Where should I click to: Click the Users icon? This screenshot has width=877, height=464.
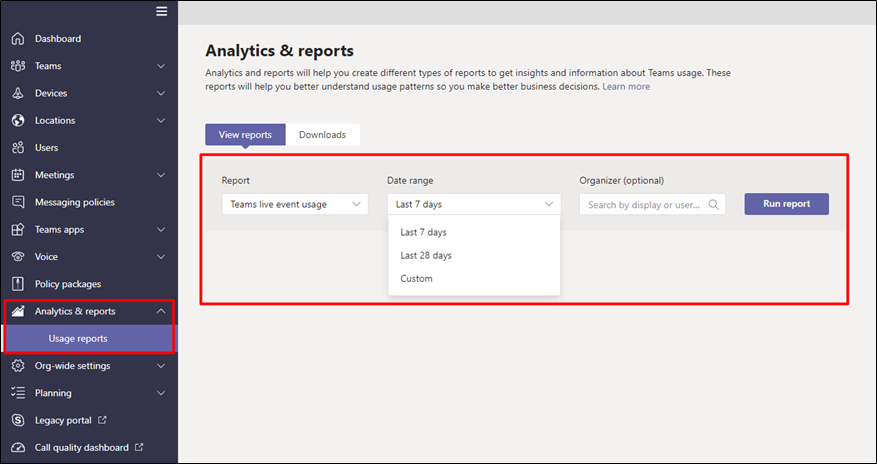[18, 148]
